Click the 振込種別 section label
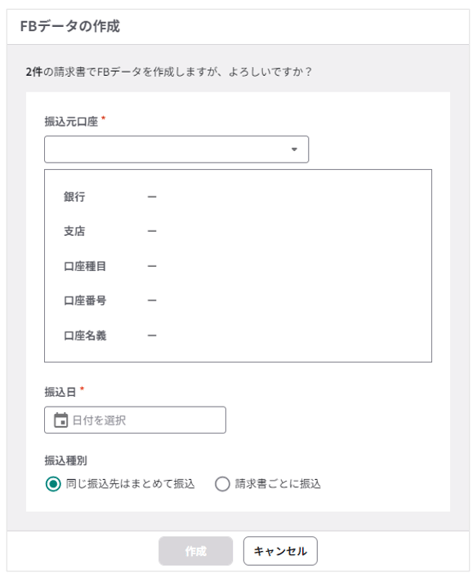The width and height of the screenshot is (473, 578). [66, 460]
